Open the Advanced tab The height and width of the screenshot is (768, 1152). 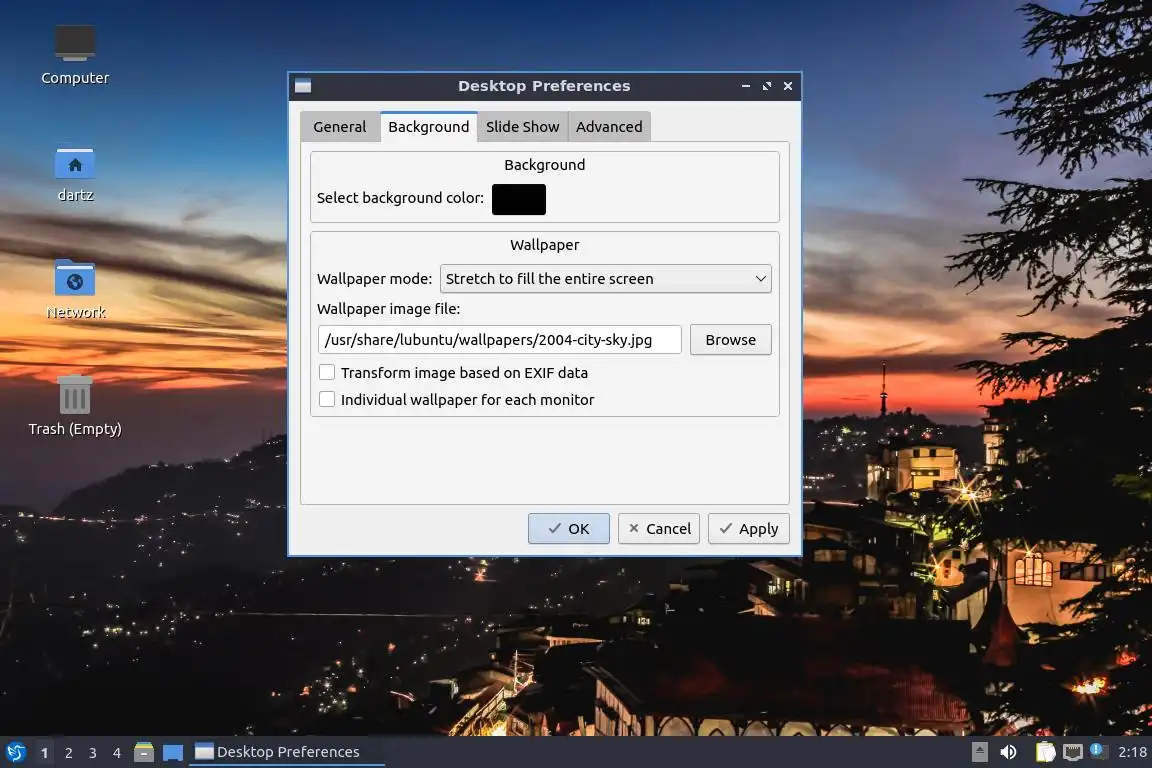(609, 126)
